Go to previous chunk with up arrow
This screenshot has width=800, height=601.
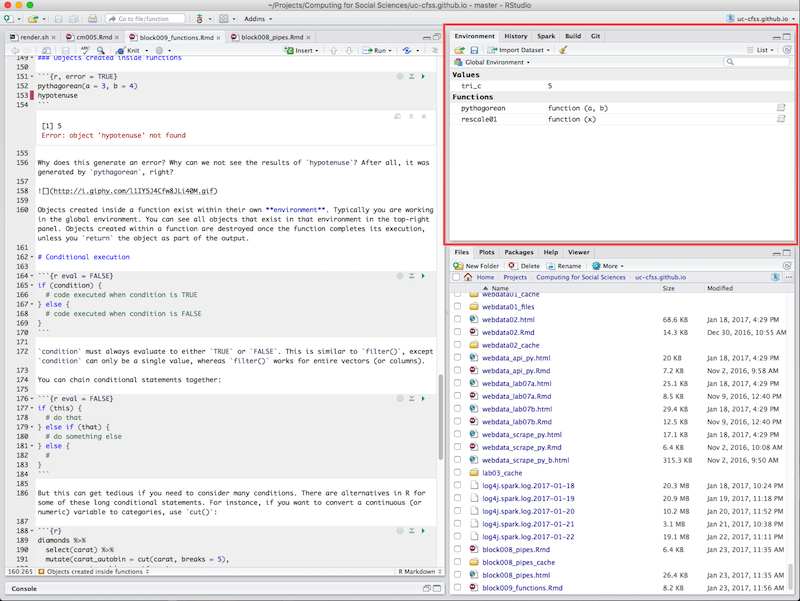point(333,50)
